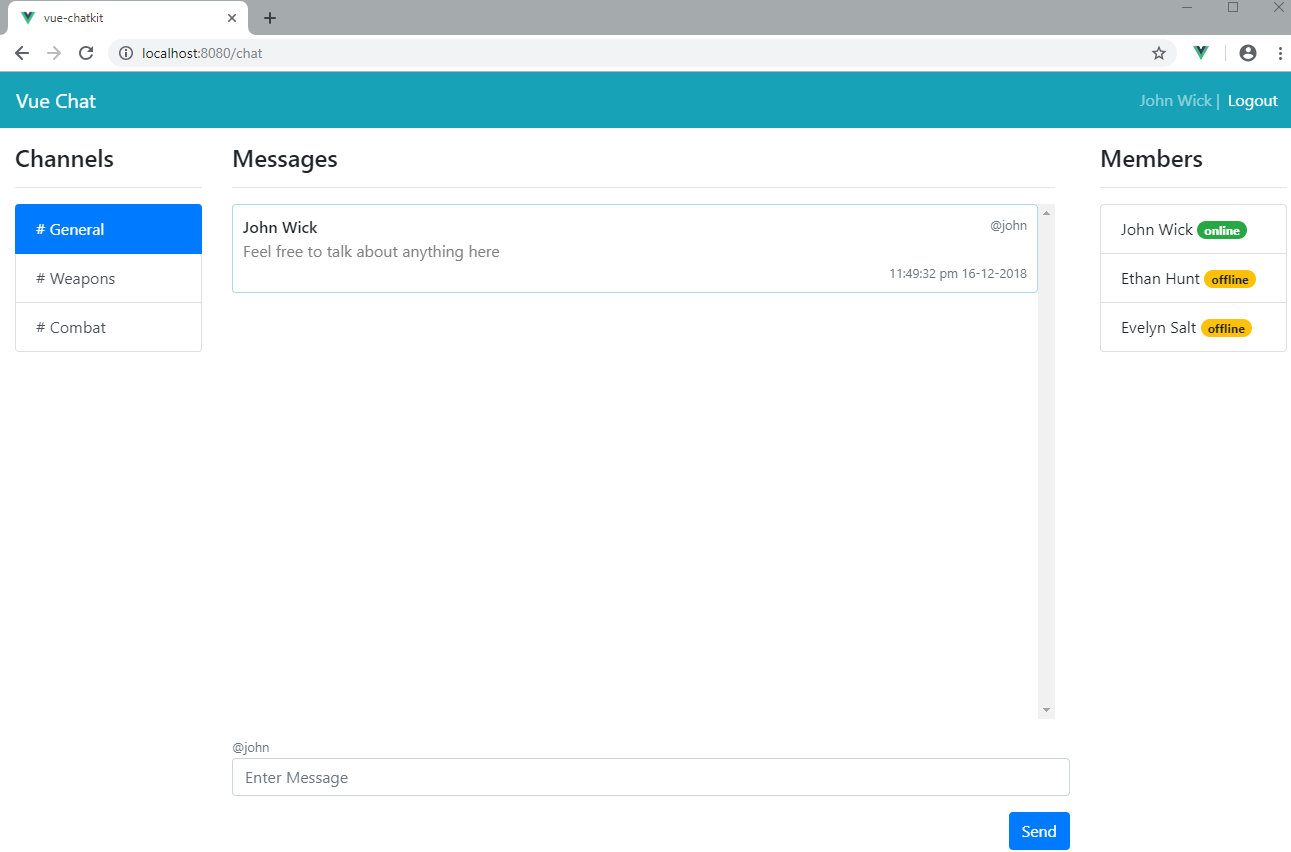Click the page reload icon
Viewport: 1291px width, 852px height.
click(x=86, y=52)
